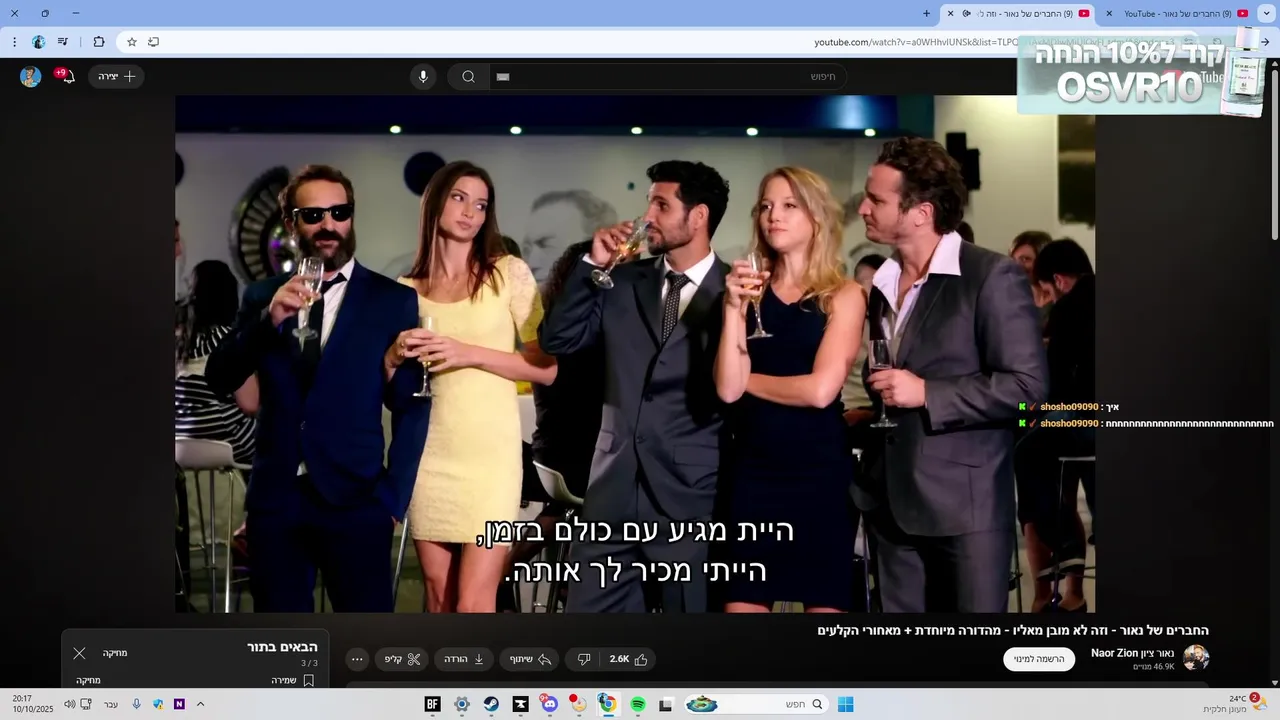This screenshot has height=720, width=1280.
Task: Like the video with 2.6K likes
Action: (628, 659)
